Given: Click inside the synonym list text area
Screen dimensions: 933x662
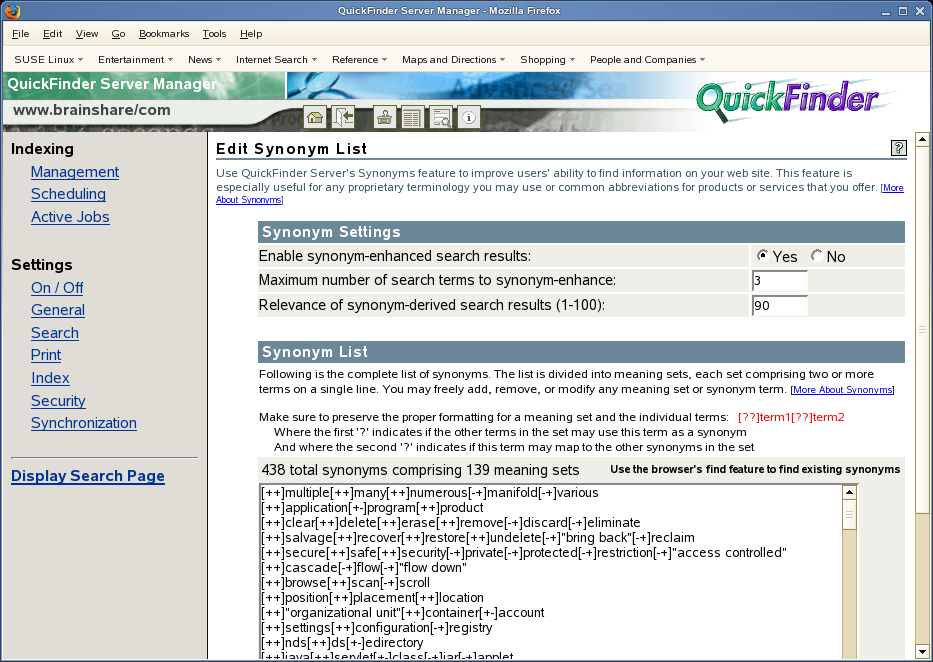Looking at the screenshot, I should pos(551,571).
